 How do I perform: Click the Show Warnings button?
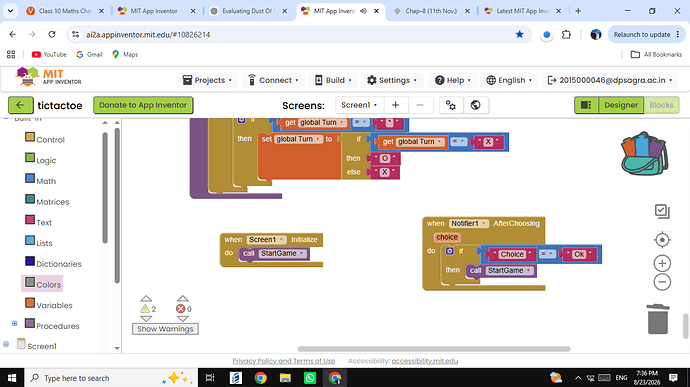point(165,329)
